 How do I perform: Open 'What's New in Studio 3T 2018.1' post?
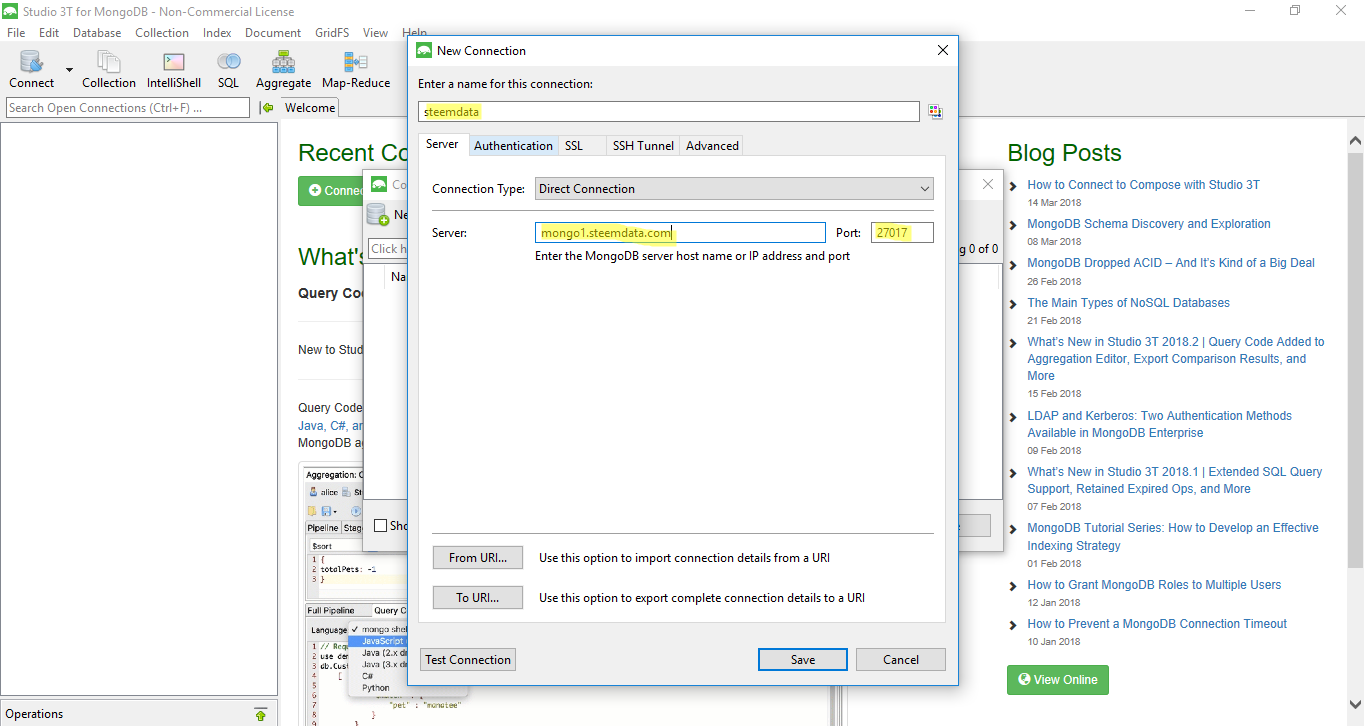(x=1175, y=480)
